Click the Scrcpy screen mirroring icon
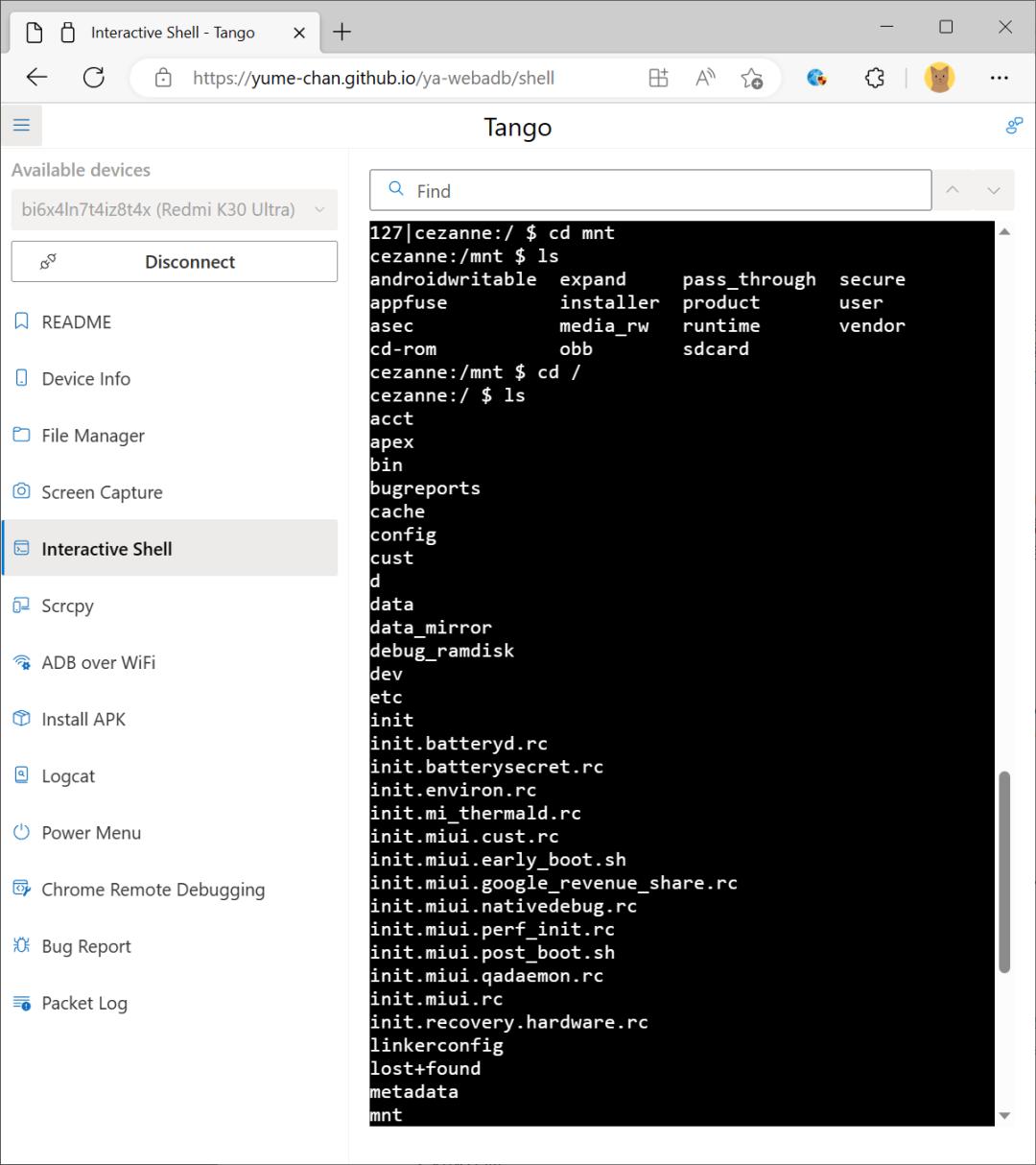Screen dimensions: 1036x1165 (21, 606)
